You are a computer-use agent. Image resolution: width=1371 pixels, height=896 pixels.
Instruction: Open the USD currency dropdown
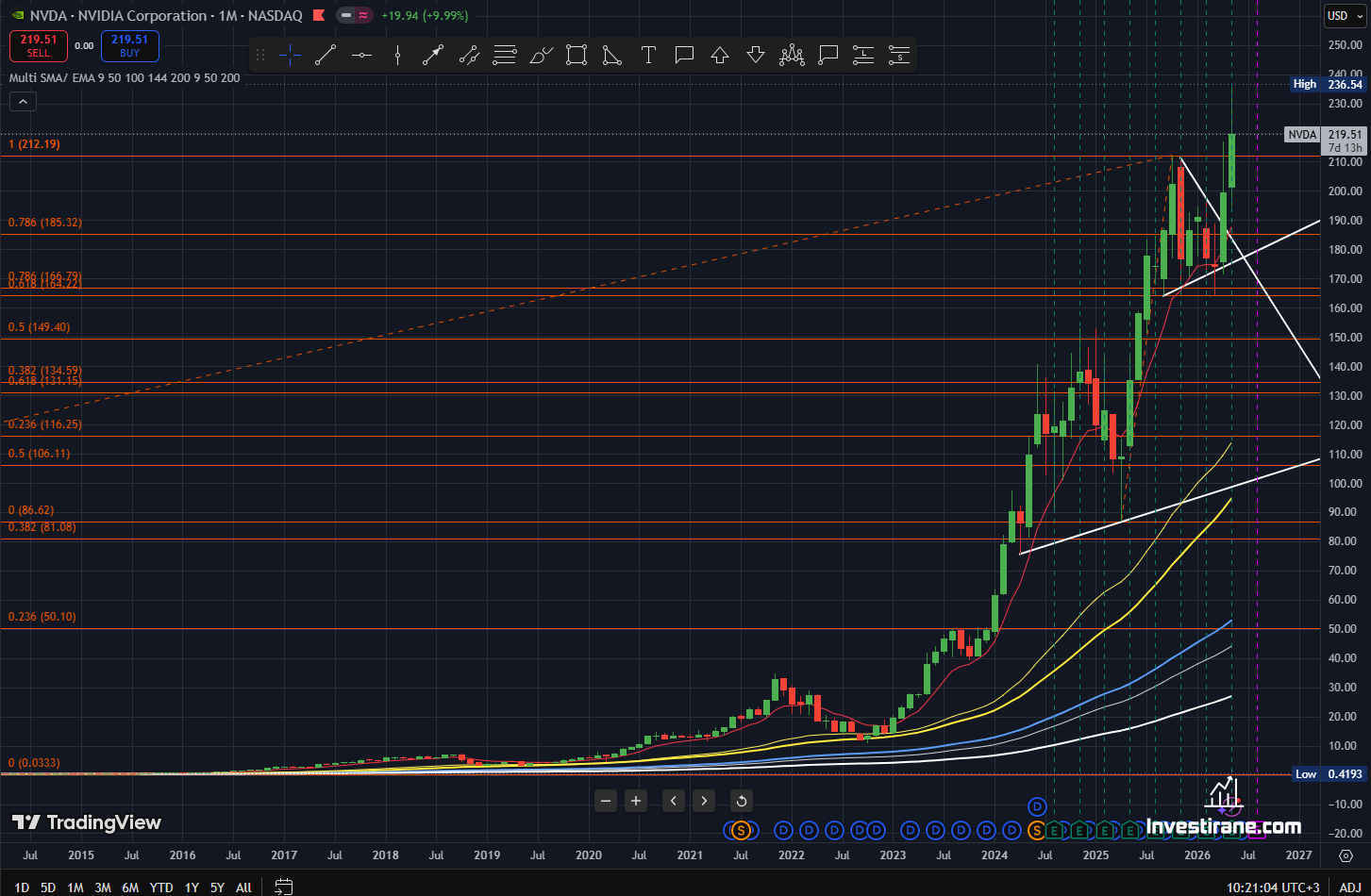coord(1343,16)
